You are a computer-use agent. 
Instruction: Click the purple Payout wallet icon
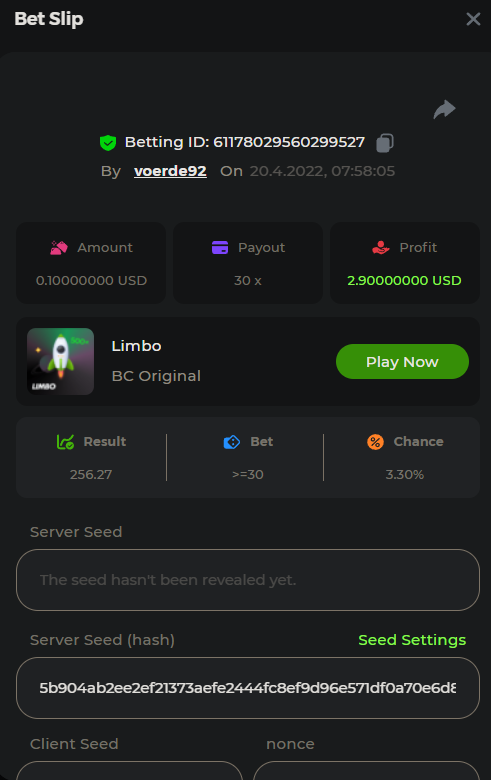(220, 247)
